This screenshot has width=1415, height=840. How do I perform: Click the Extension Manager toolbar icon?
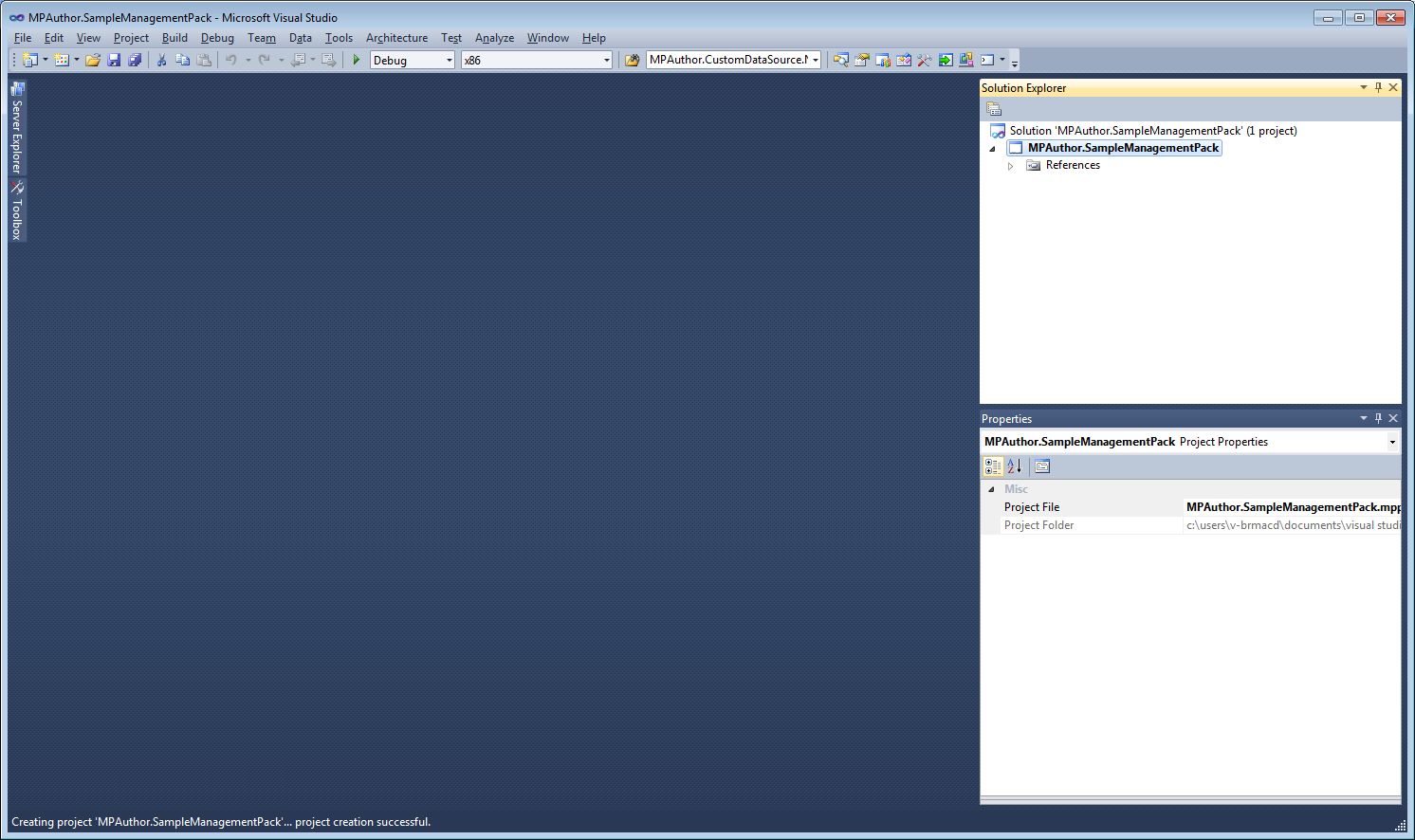966,60
